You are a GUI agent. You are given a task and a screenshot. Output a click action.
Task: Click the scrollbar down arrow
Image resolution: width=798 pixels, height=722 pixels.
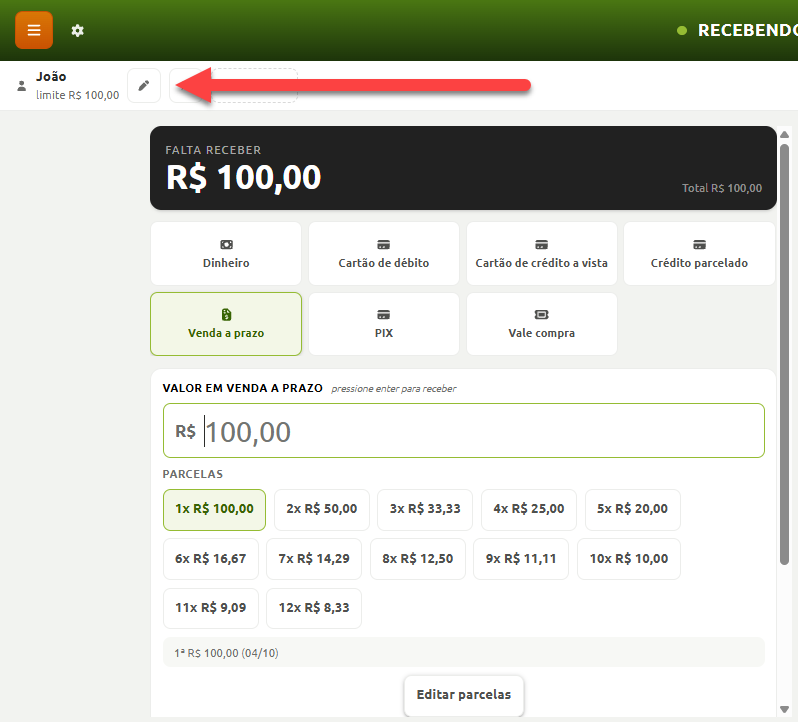tap(784, 709)
